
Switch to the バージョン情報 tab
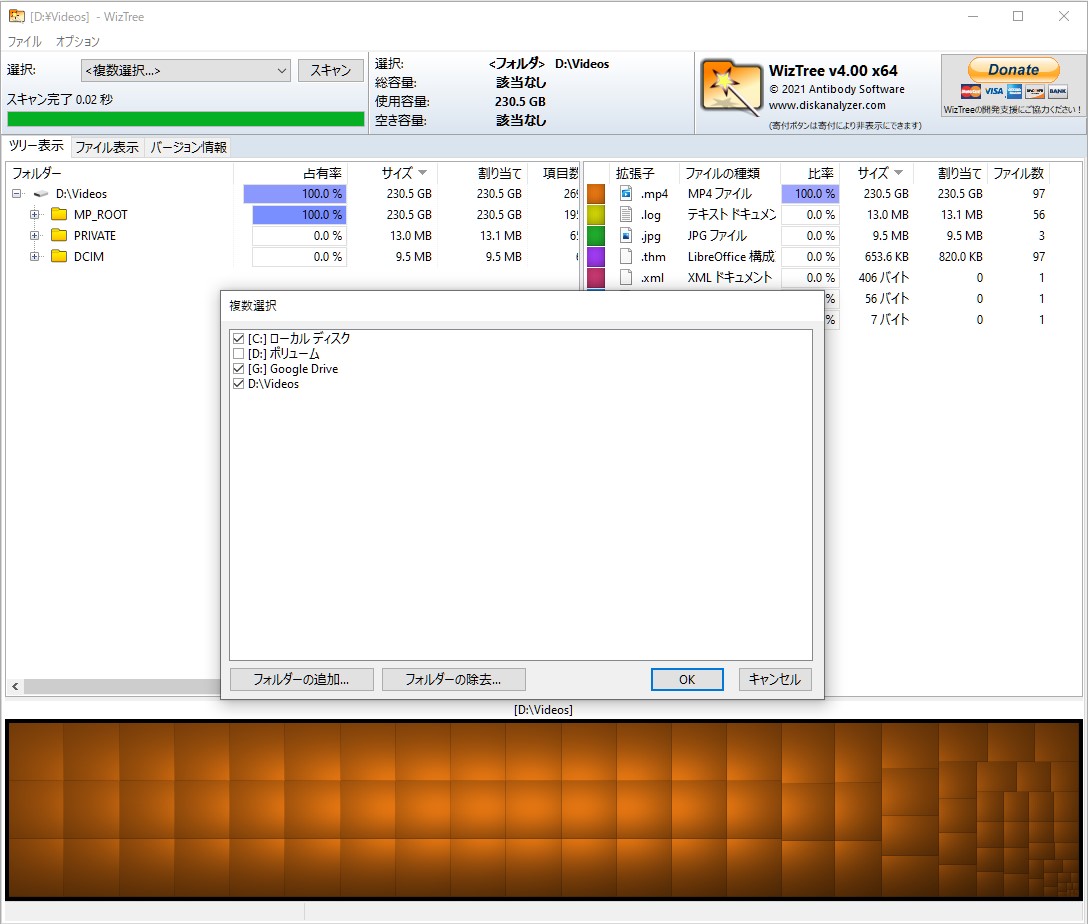coord(189,147)
